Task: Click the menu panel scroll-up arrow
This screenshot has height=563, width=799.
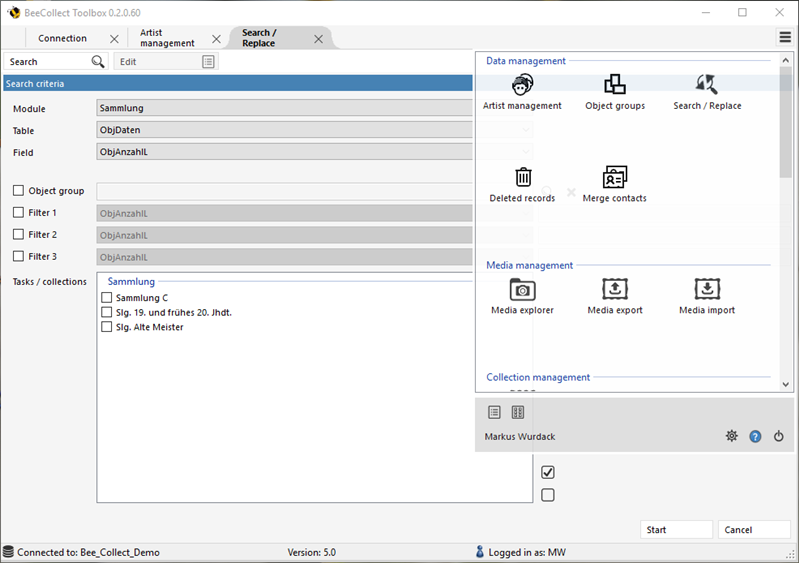Action: point(785,60)
